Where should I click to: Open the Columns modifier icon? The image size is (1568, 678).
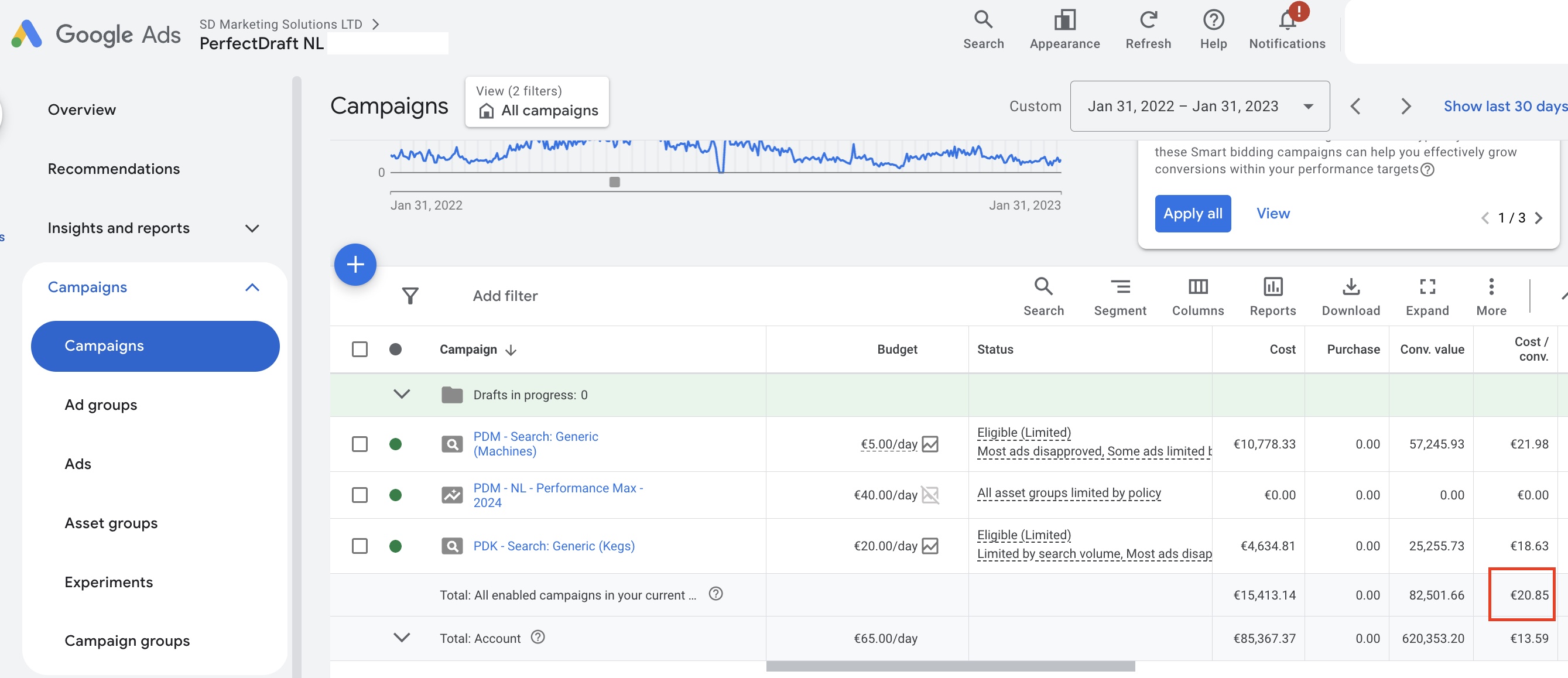(x=1197, y=296)
